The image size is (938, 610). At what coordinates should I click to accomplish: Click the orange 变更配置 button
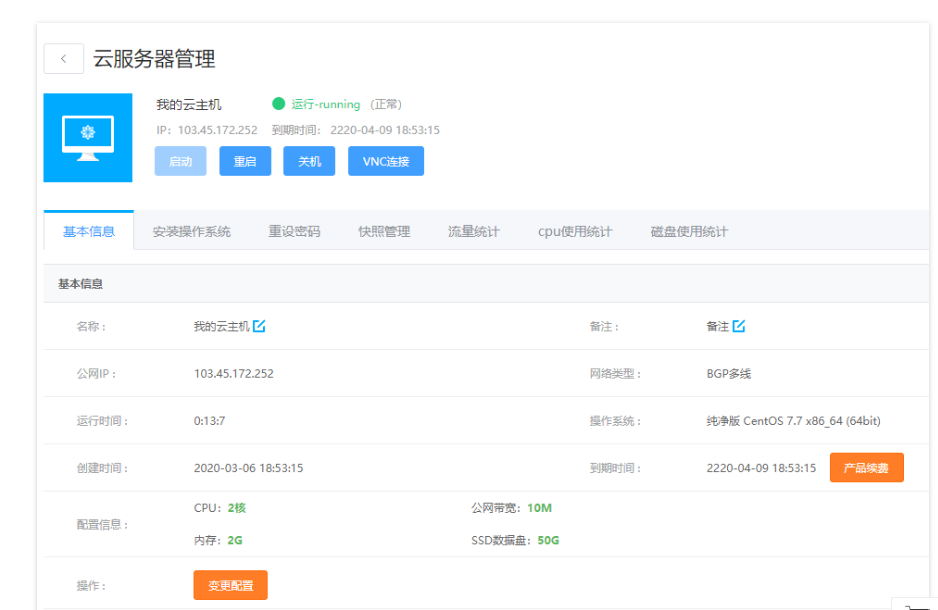click(230, 585)
